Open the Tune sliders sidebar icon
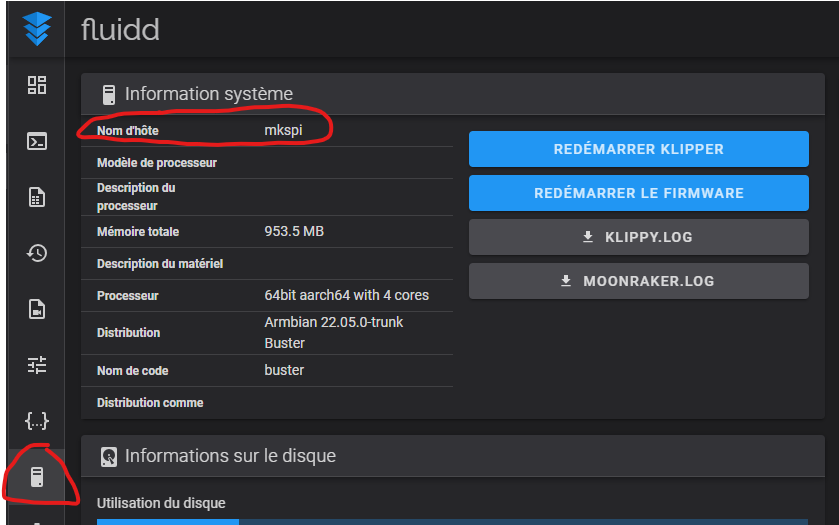 37,365
